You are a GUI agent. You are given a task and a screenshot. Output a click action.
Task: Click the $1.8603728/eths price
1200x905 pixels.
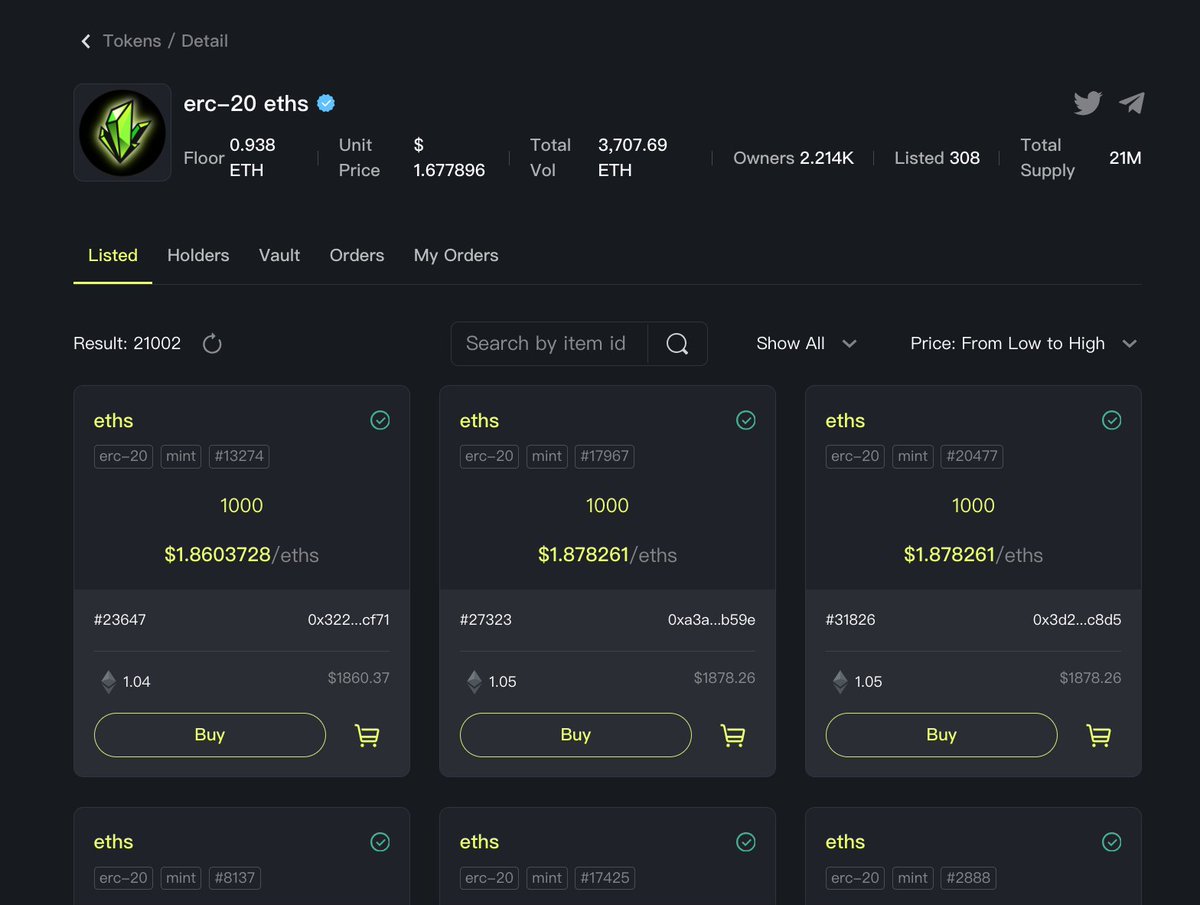point(242,555)
